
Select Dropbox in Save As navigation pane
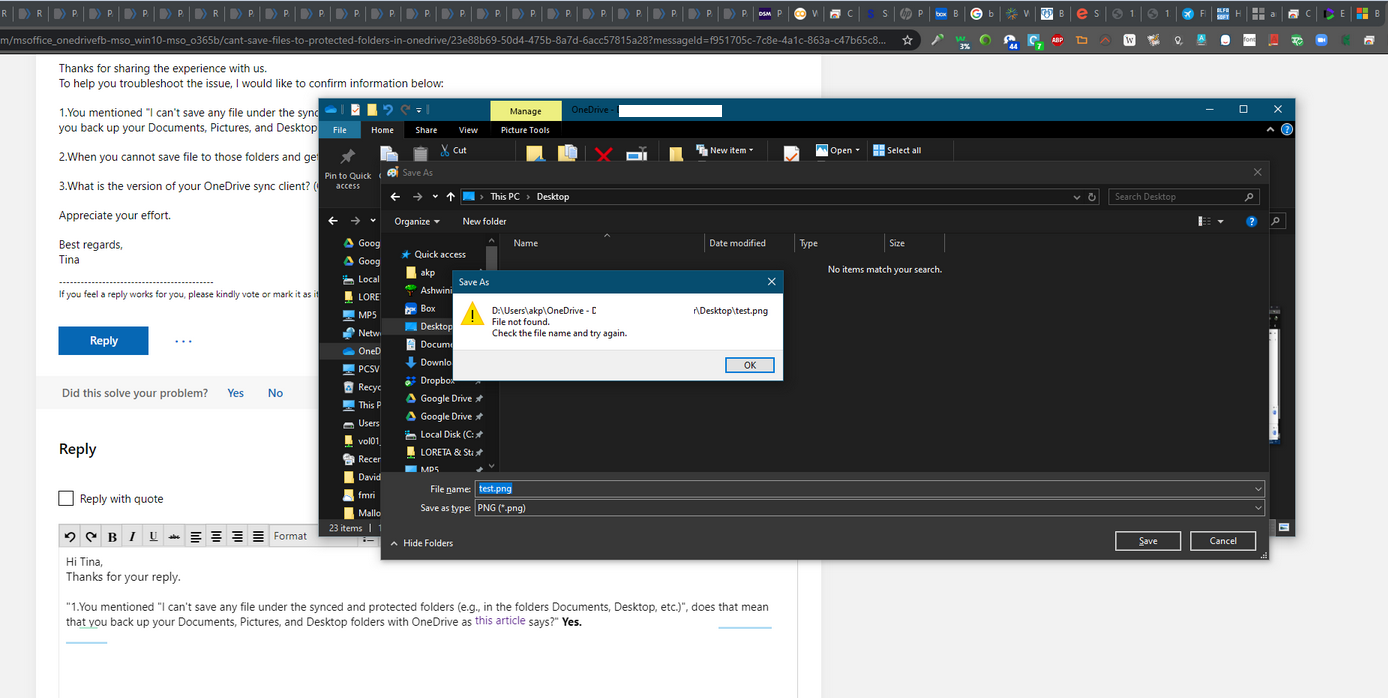tap(437, 380)
